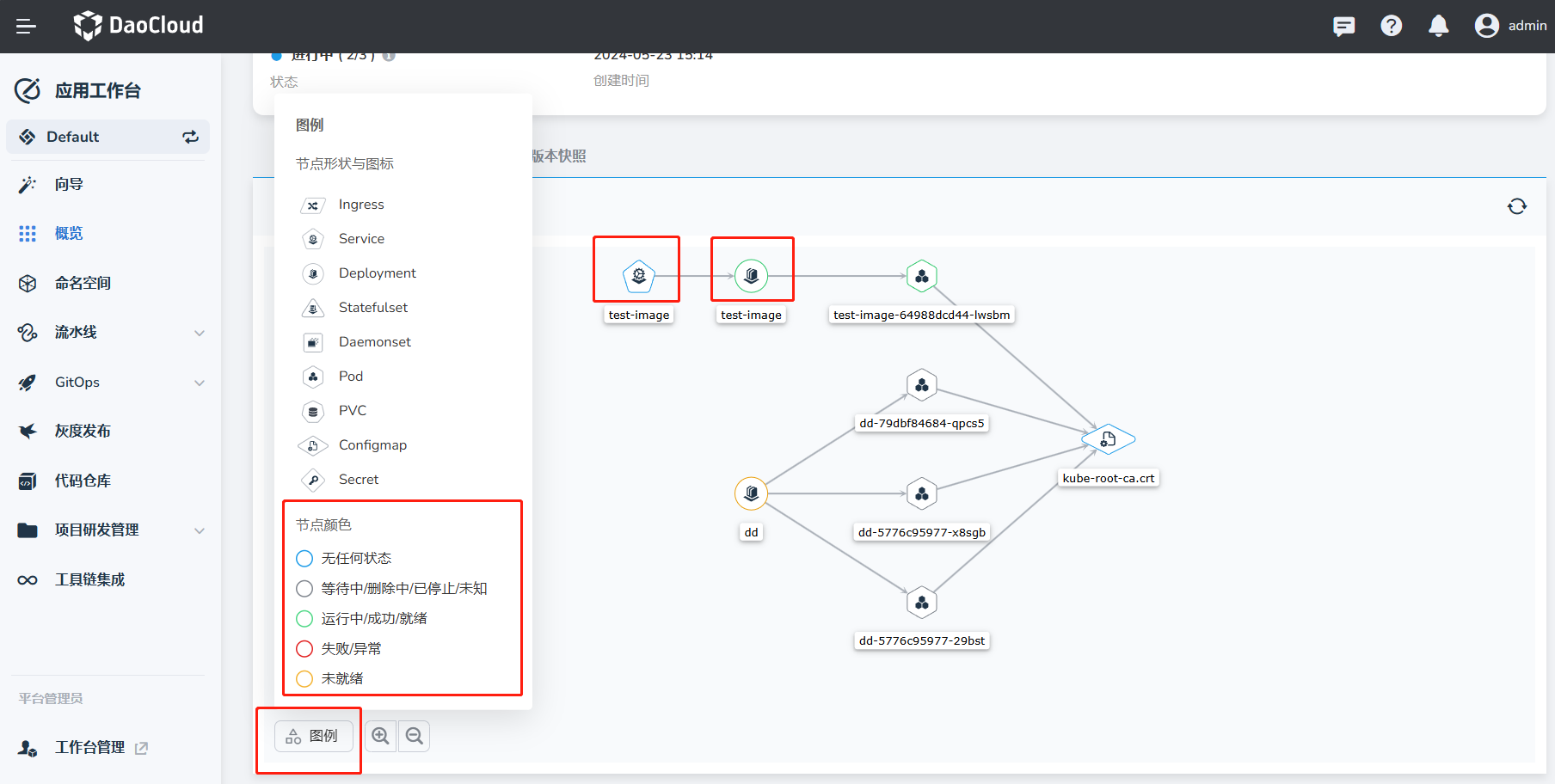Click the red 失败/异常 color circle
The width and height of the screenshot is (1555, 784).
[304, 649]
